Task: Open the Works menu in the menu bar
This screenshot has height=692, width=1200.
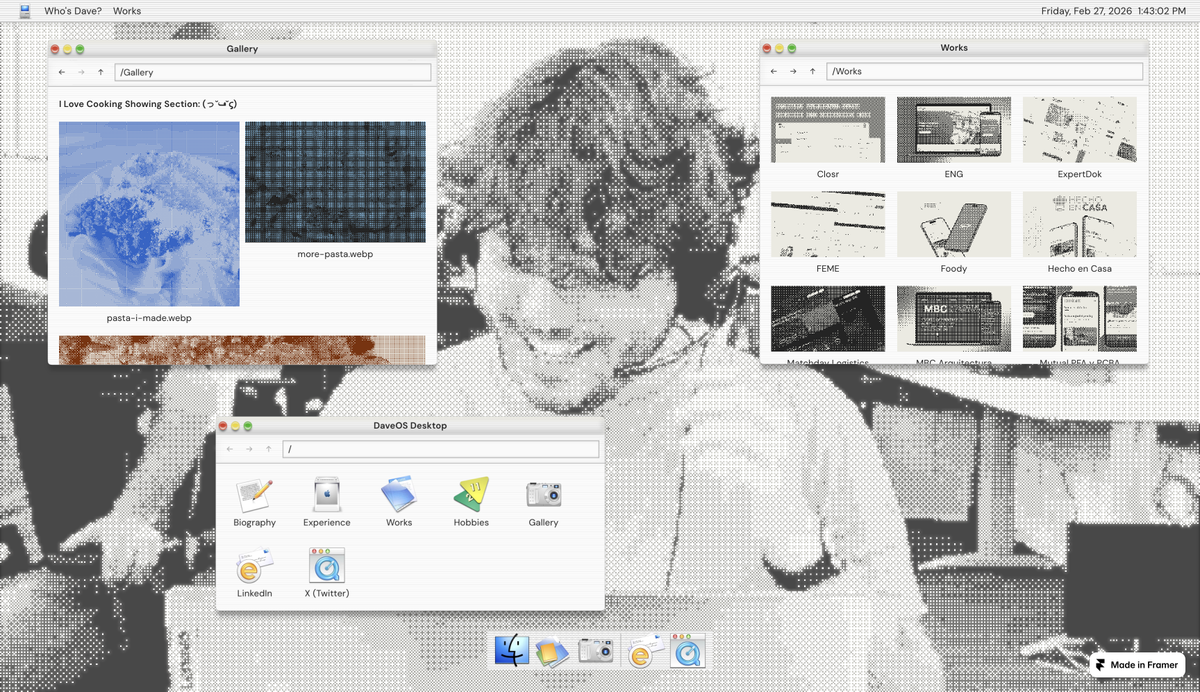Action: point(127,11)
